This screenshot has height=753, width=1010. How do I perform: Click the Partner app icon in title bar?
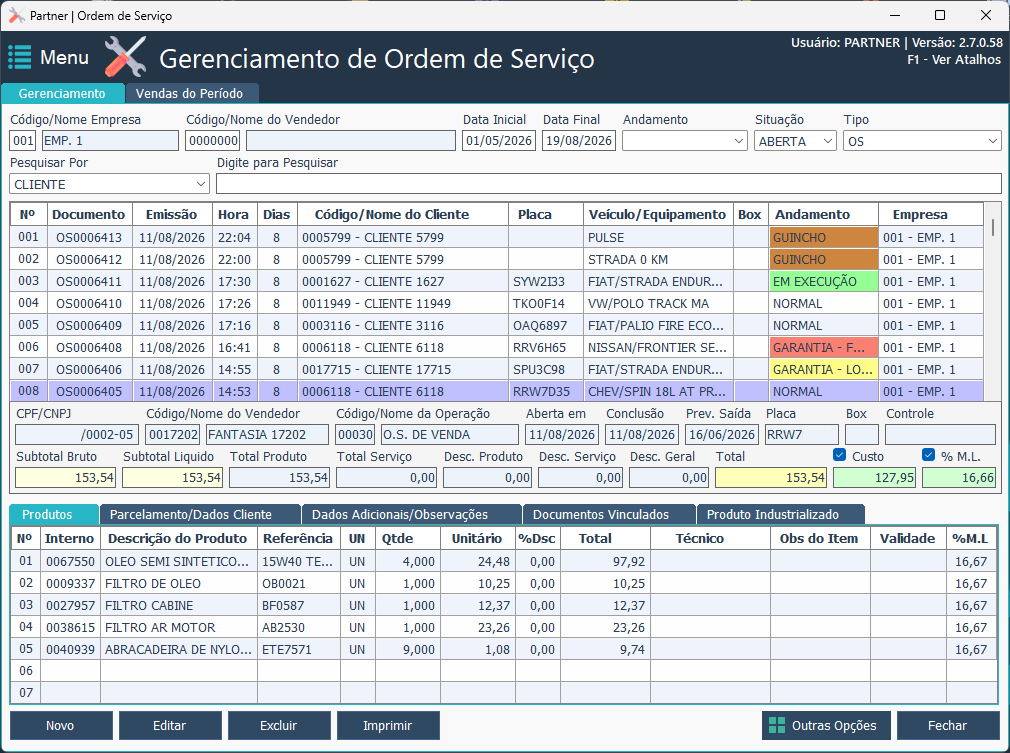pyautogui.click(x=17, y=15)
